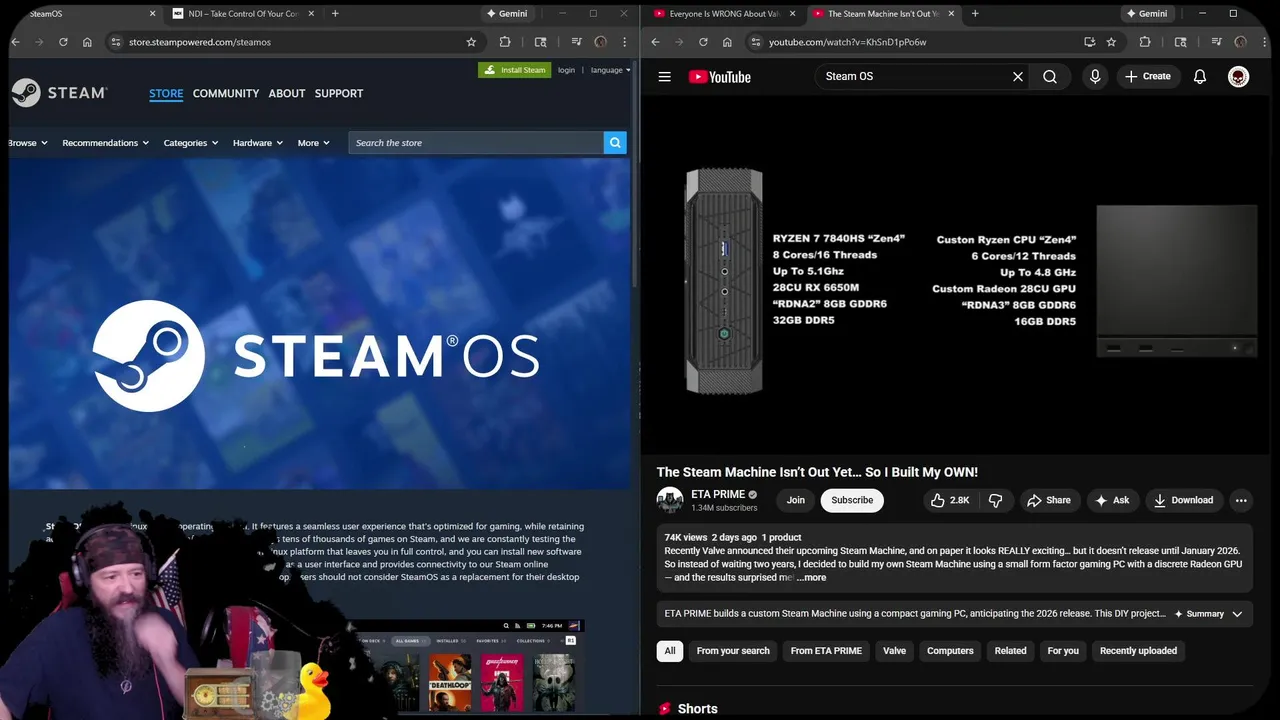Go to home in the Steam browser window
Screen dimensions: 1280x720
point(87,42)
